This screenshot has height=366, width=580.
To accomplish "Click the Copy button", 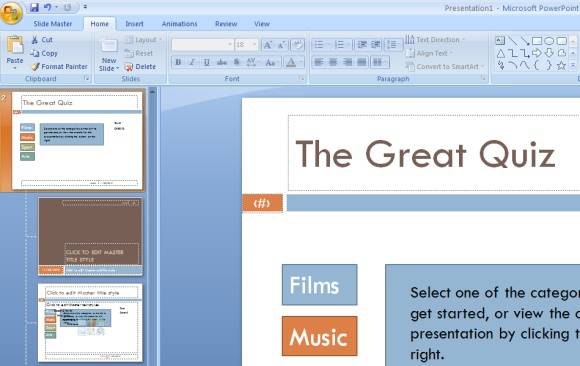I will click(44, 53).
